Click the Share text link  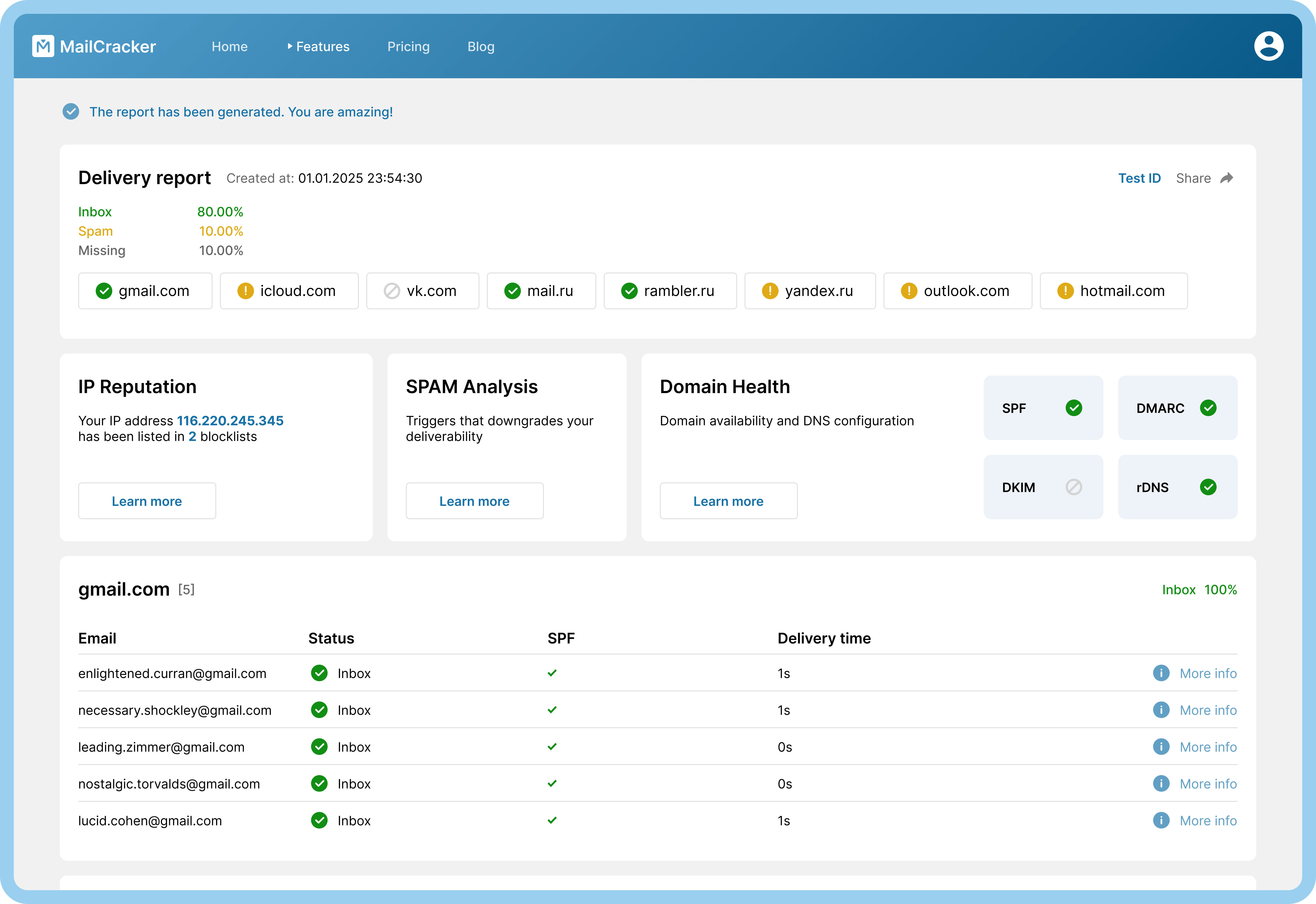click(x=1193, y=178)
